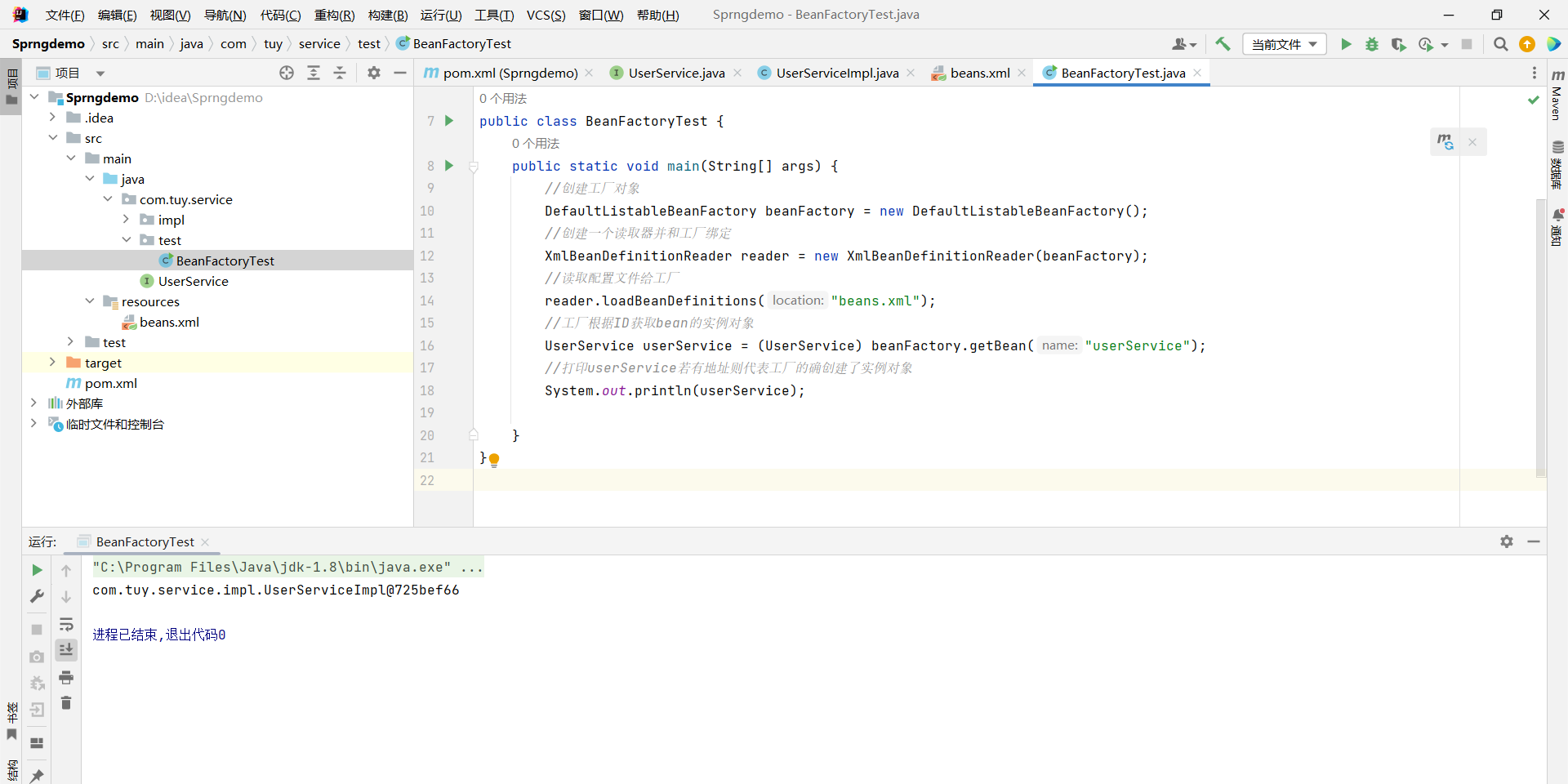Toggle the pin tab icon in the Run panel
1568x784 pixels.
click(x=37, y=775)
